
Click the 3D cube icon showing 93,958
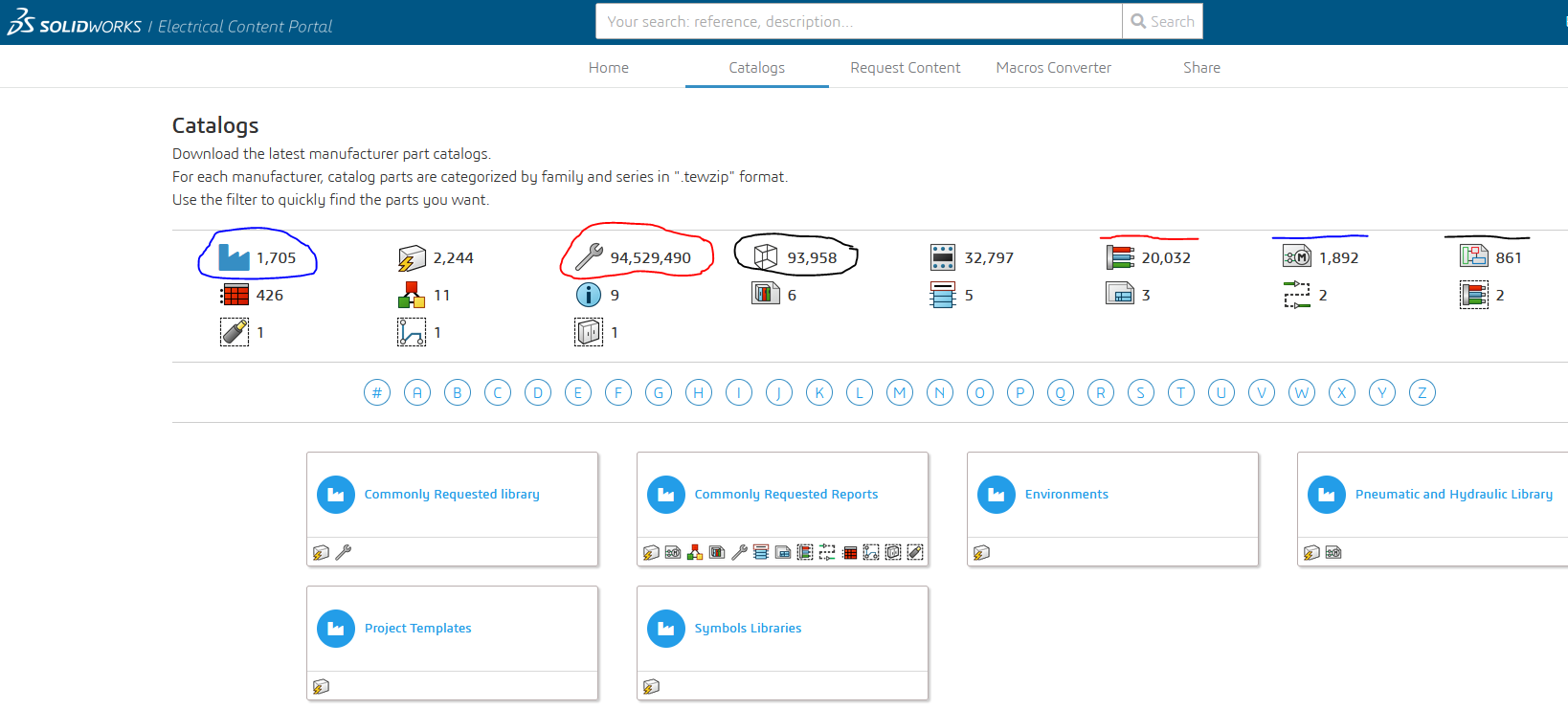[x=766, y=257]
